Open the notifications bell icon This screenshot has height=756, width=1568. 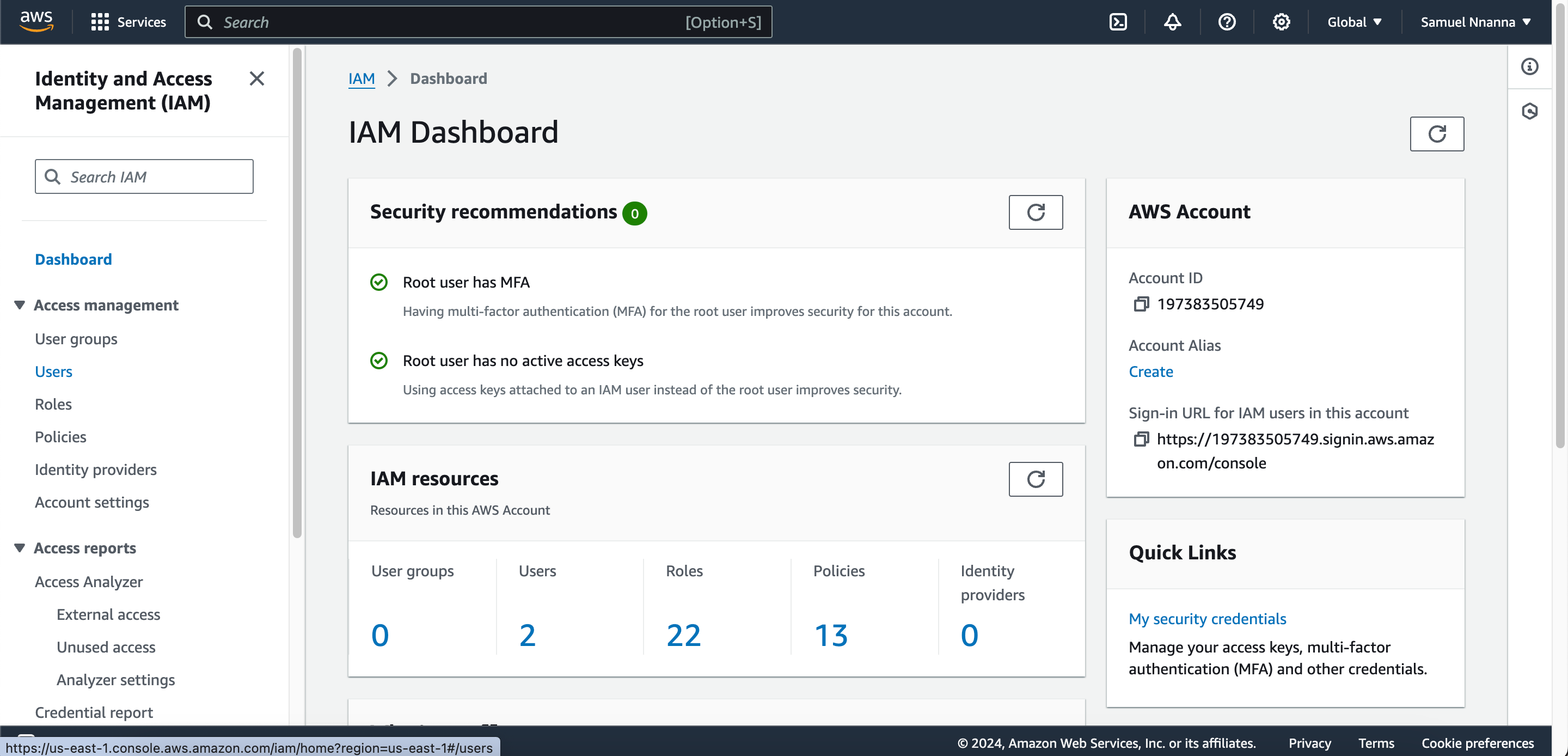point(1172,22)
